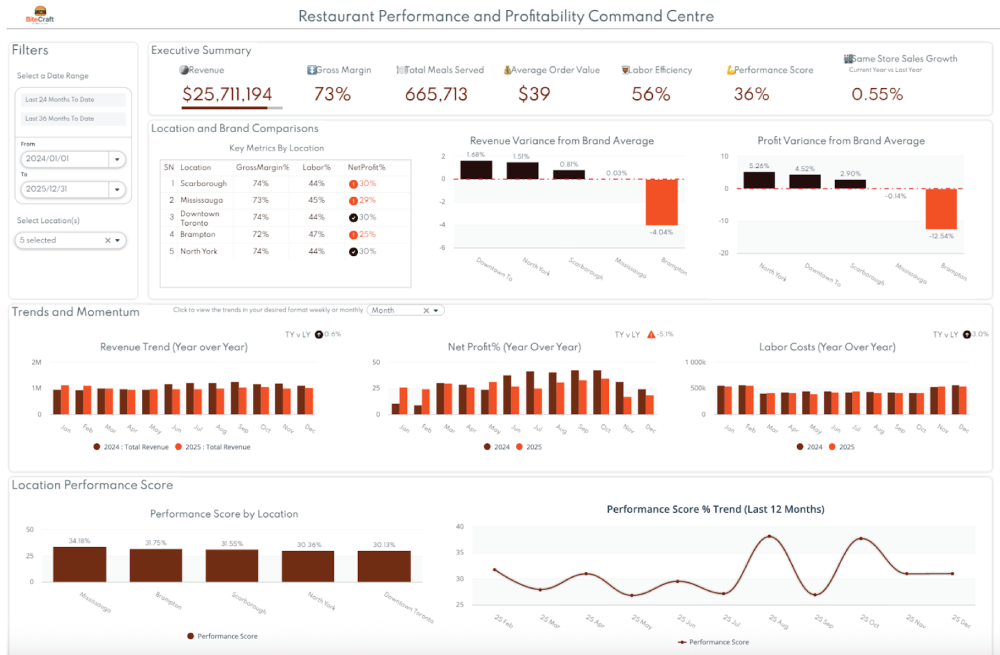Viewport: 1000px width, 655px height.
Task: Click Downtown Toronto's black check profit icon
Action: click(353, 217)
